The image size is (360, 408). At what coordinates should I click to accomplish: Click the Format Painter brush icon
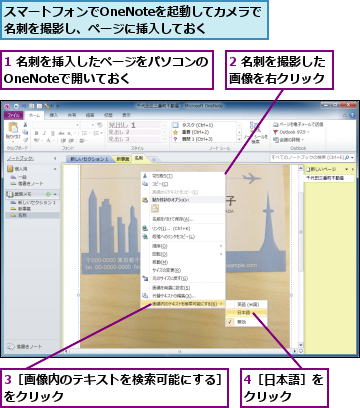pos(25,140)
